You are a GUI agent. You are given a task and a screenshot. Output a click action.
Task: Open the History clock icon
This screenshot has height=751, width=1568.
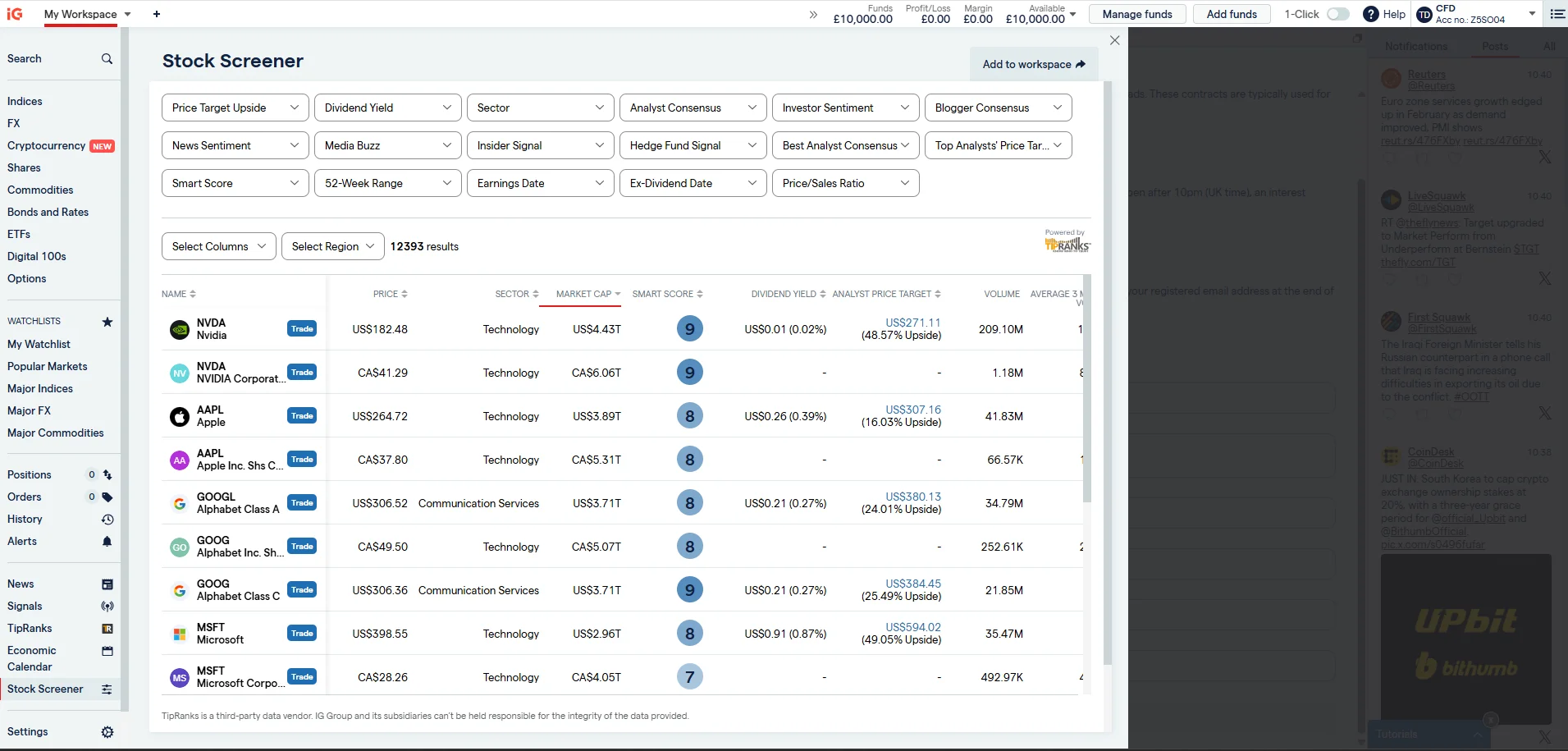(x=107, y=519)
